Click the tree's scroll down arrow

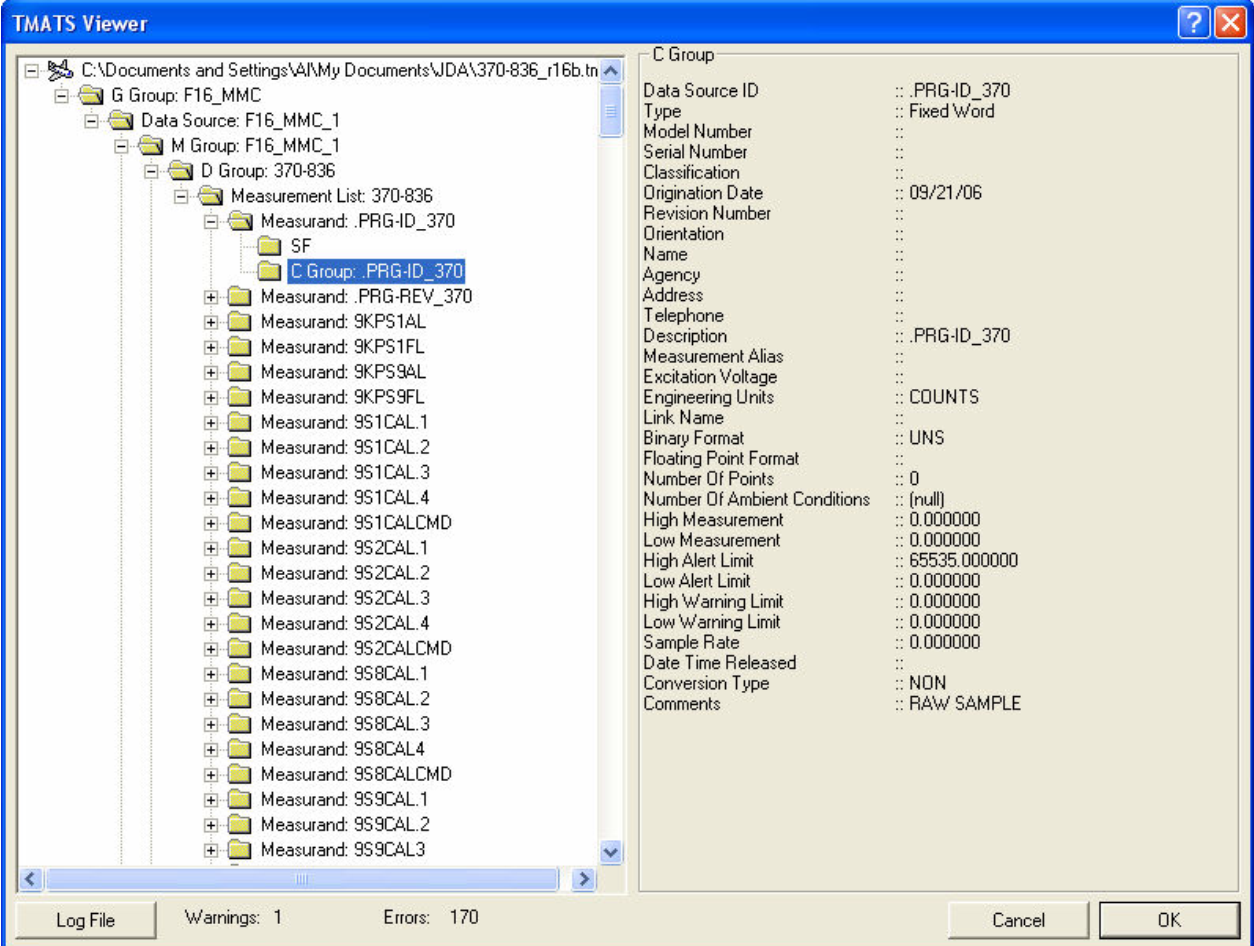click(612, 852)
